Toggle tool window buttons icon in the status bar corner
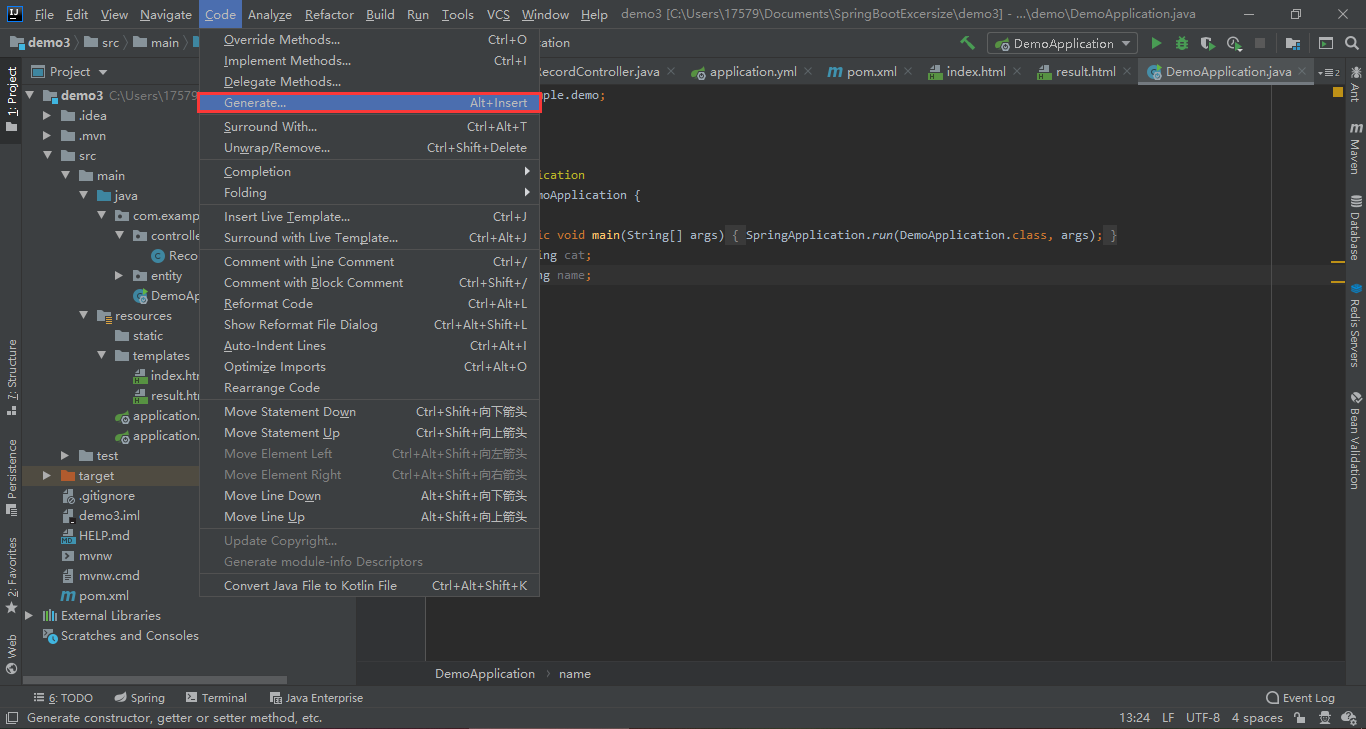Screen dimensions: 1366x729 11,717
